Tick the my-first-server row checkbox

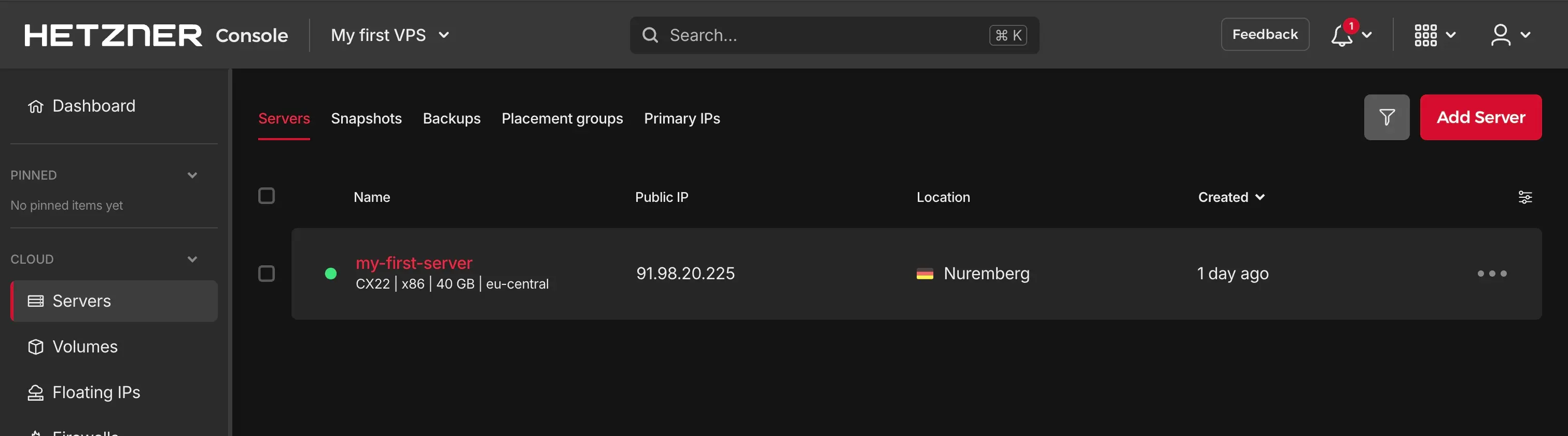click(267, 274)
